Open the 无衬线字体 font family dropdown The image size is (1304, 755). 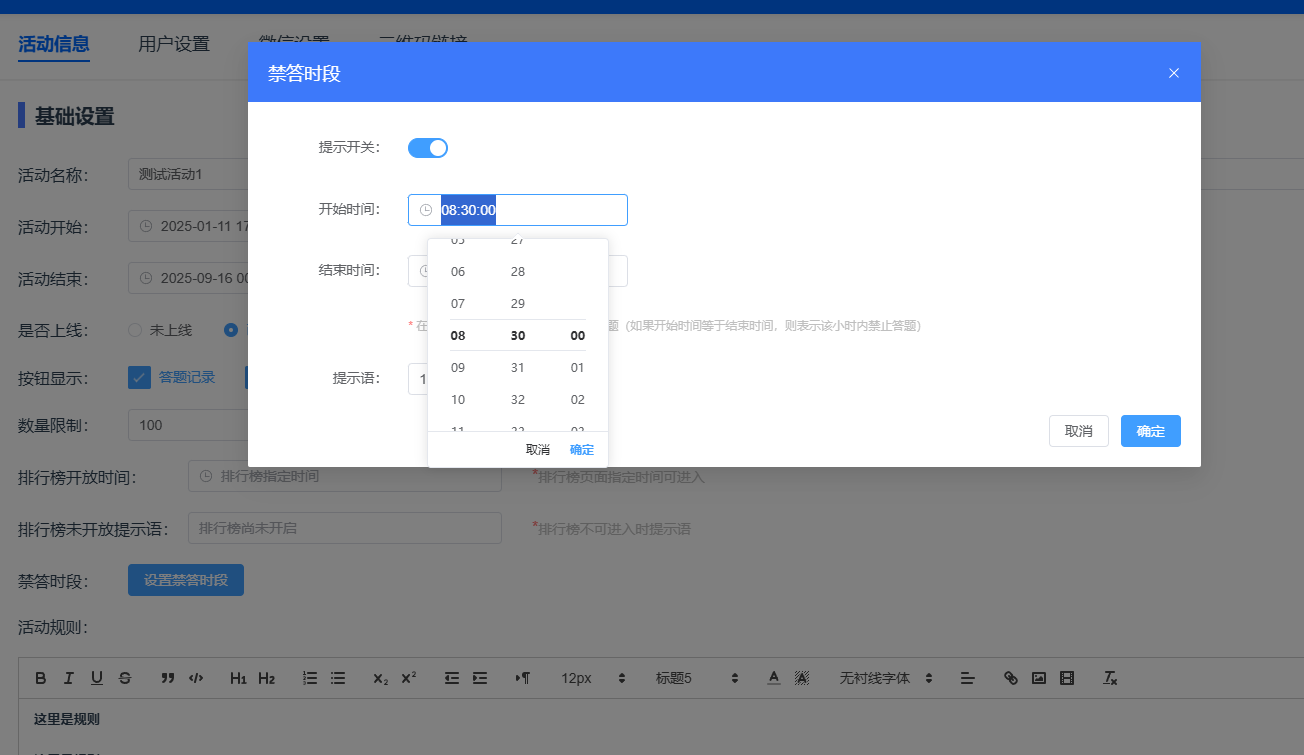tap(887, 678)
